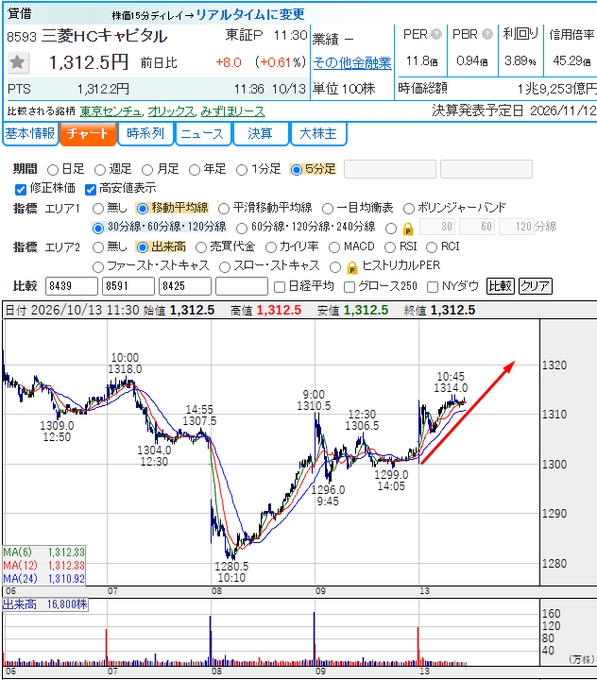Switch to 決算 tab
597x680 pixels.
tap(261, 134)
